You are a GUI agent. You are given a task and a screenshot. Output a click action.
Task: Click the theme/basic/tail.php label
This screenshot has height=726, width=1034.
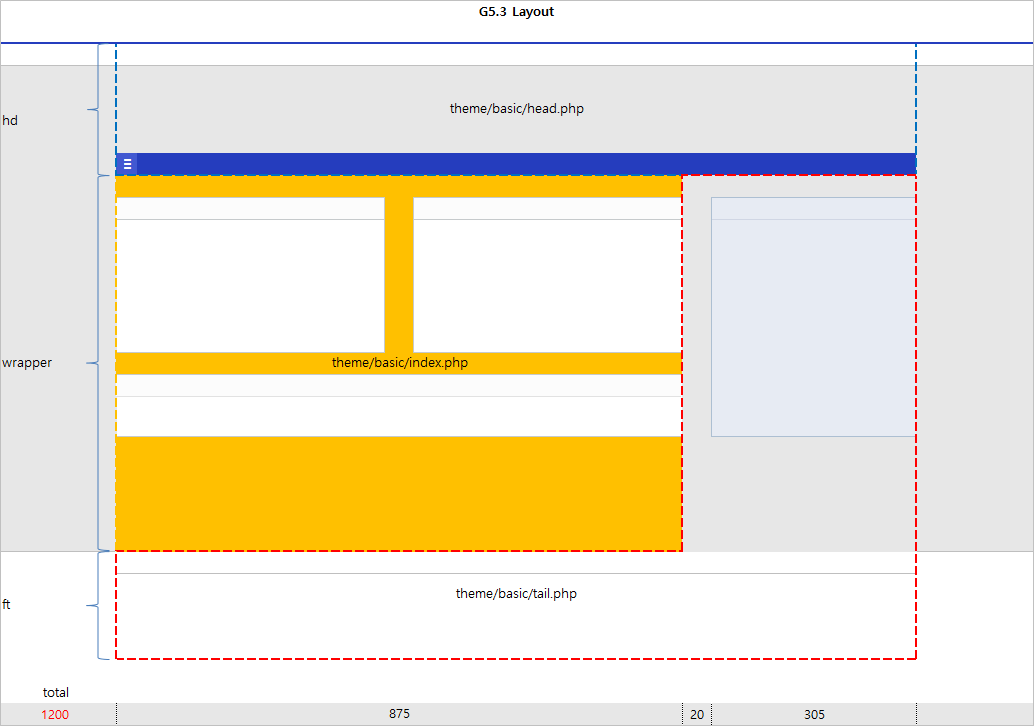coord(516,594)
